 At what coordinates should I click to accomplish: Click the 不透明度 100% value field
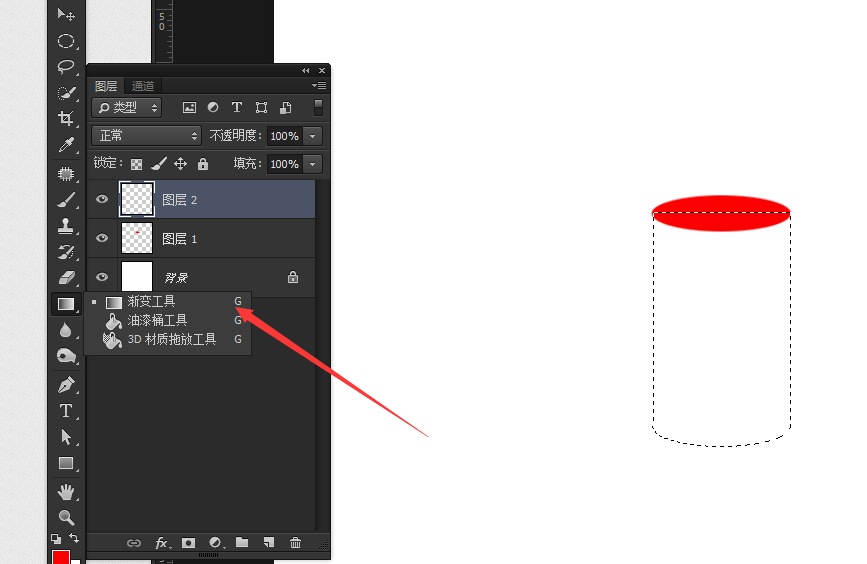(284, 136)
